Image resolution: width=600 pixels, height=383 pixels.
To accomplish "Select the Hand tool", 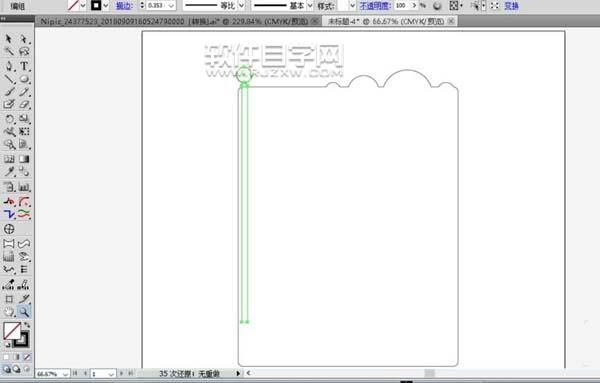I will (x=9, y=312).
